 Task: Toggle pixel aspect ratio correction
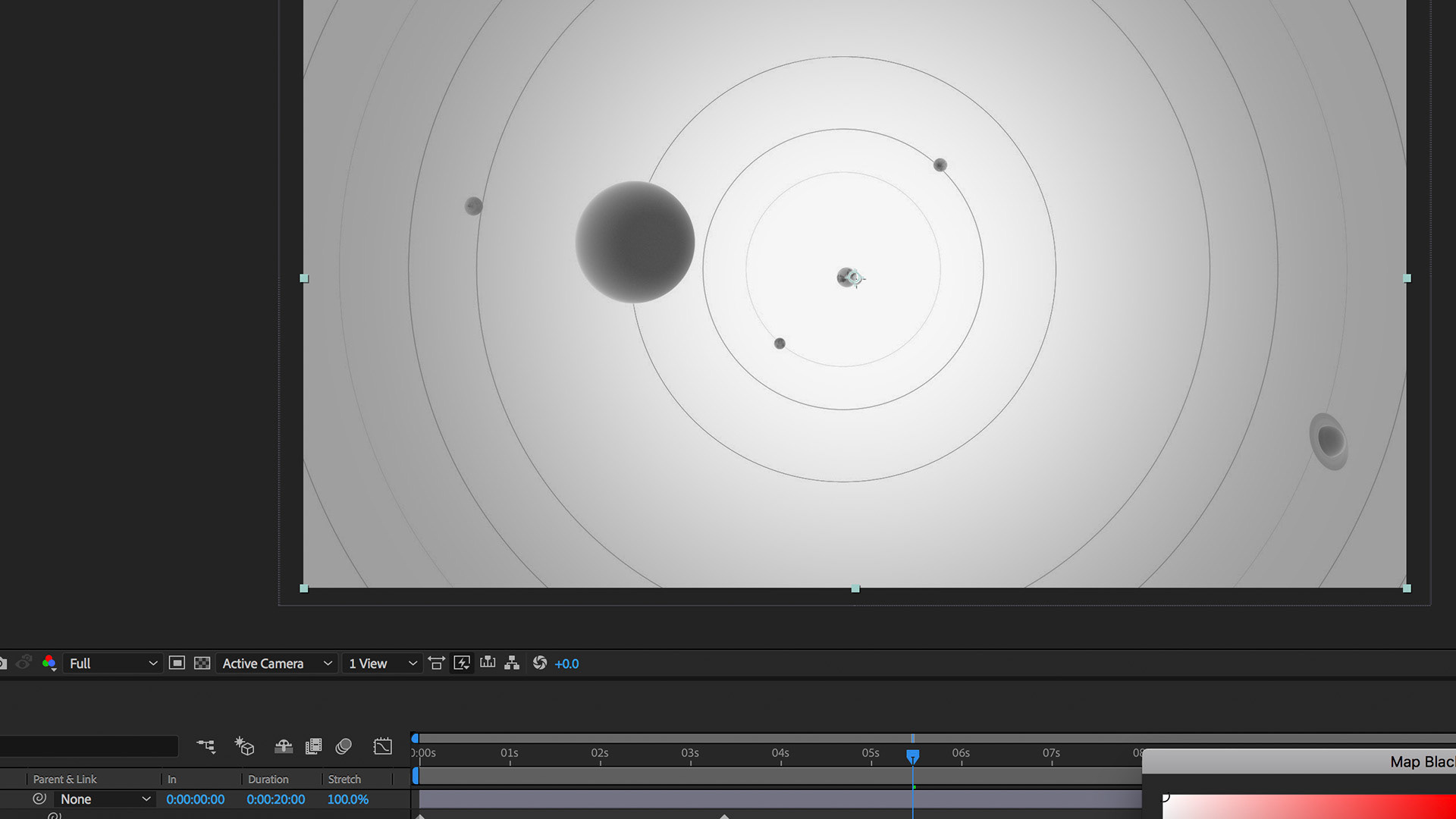click(436, 663)
